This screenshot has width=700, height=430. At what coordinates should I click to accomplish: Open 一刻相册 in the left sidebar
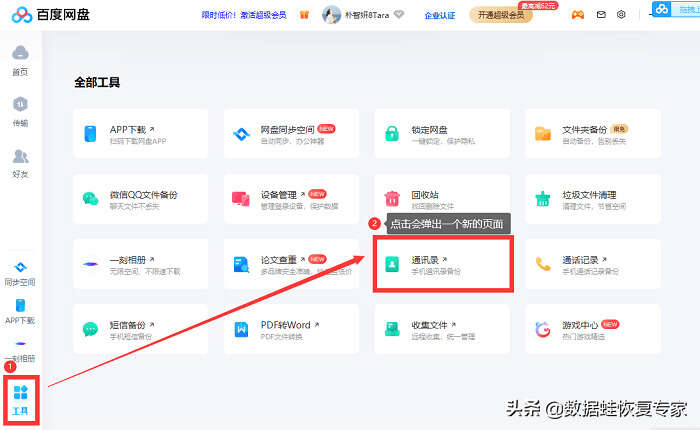(20, 351)
